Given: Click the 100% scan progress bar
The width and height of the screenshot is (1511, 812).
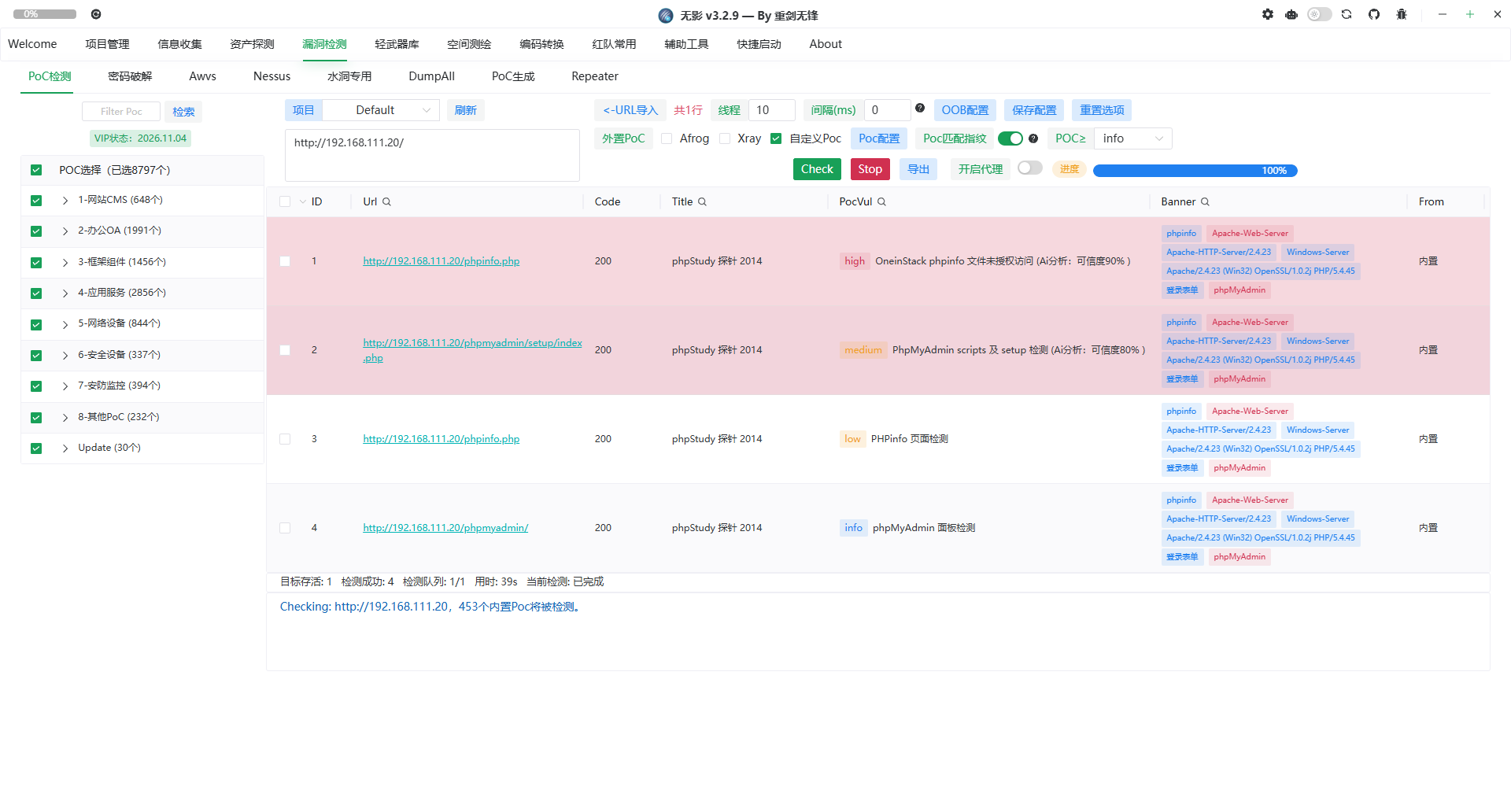Looking at the screenshot, I should 1195,171.
